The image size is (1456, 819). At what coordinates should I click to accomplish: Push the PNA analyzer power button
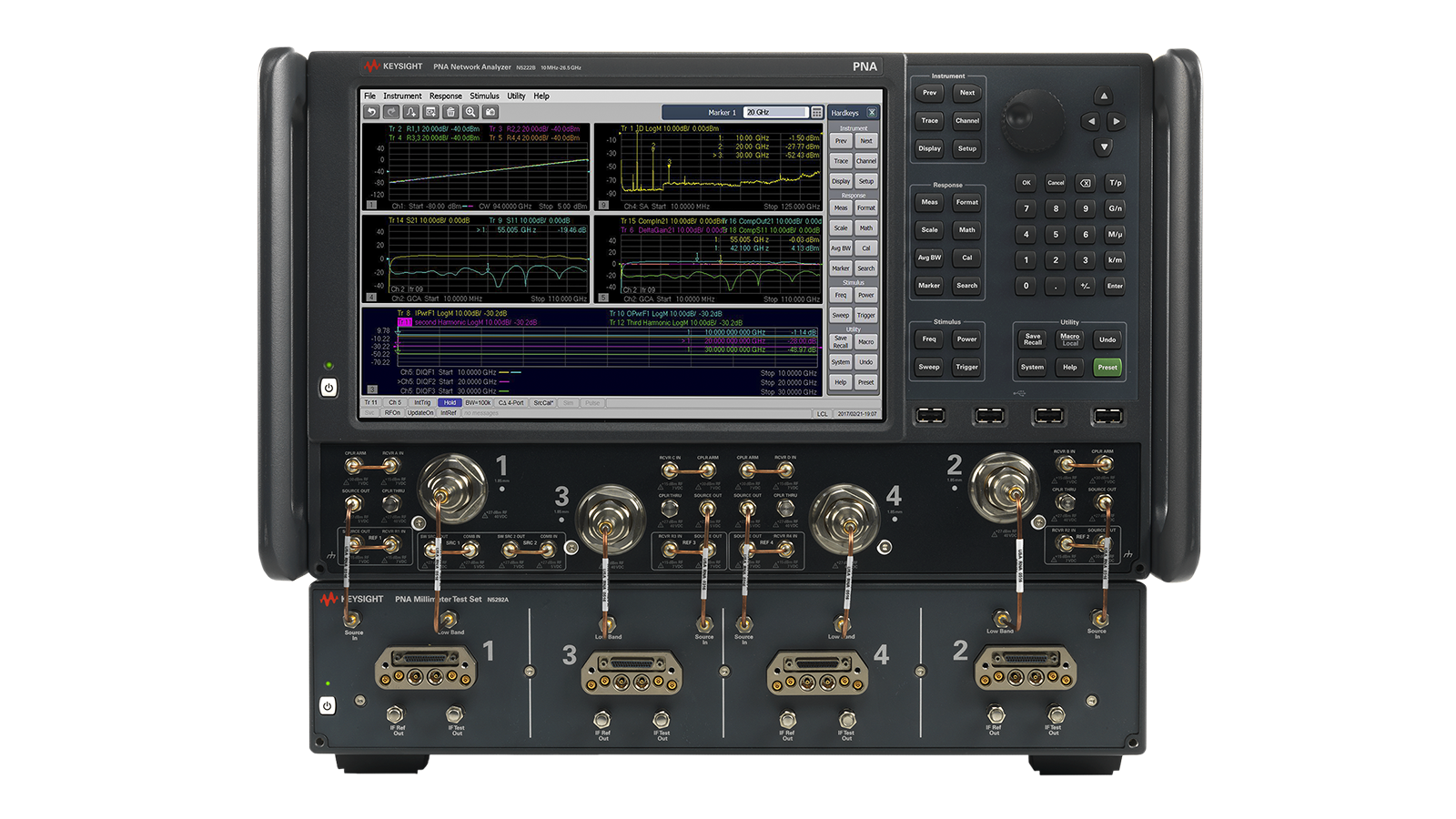click(329, 388)
